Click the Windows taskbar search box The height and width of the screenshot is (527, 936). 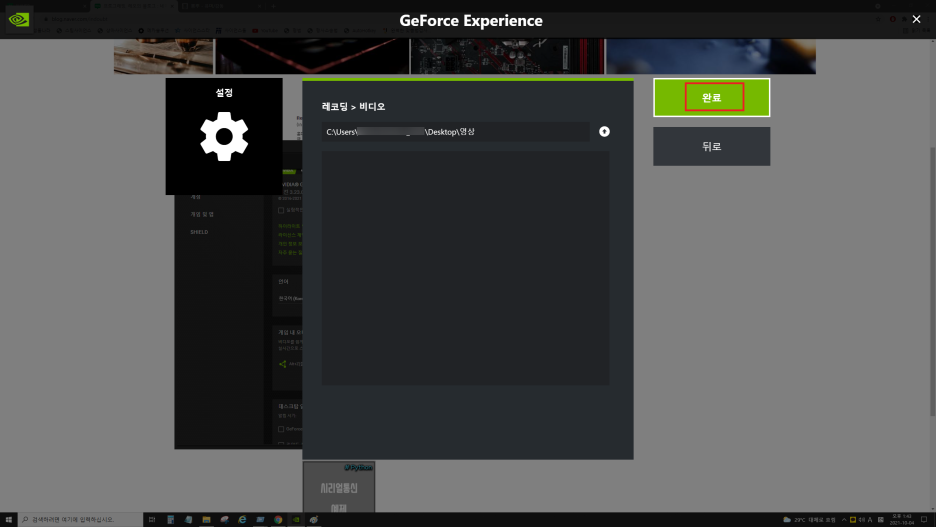80,519
